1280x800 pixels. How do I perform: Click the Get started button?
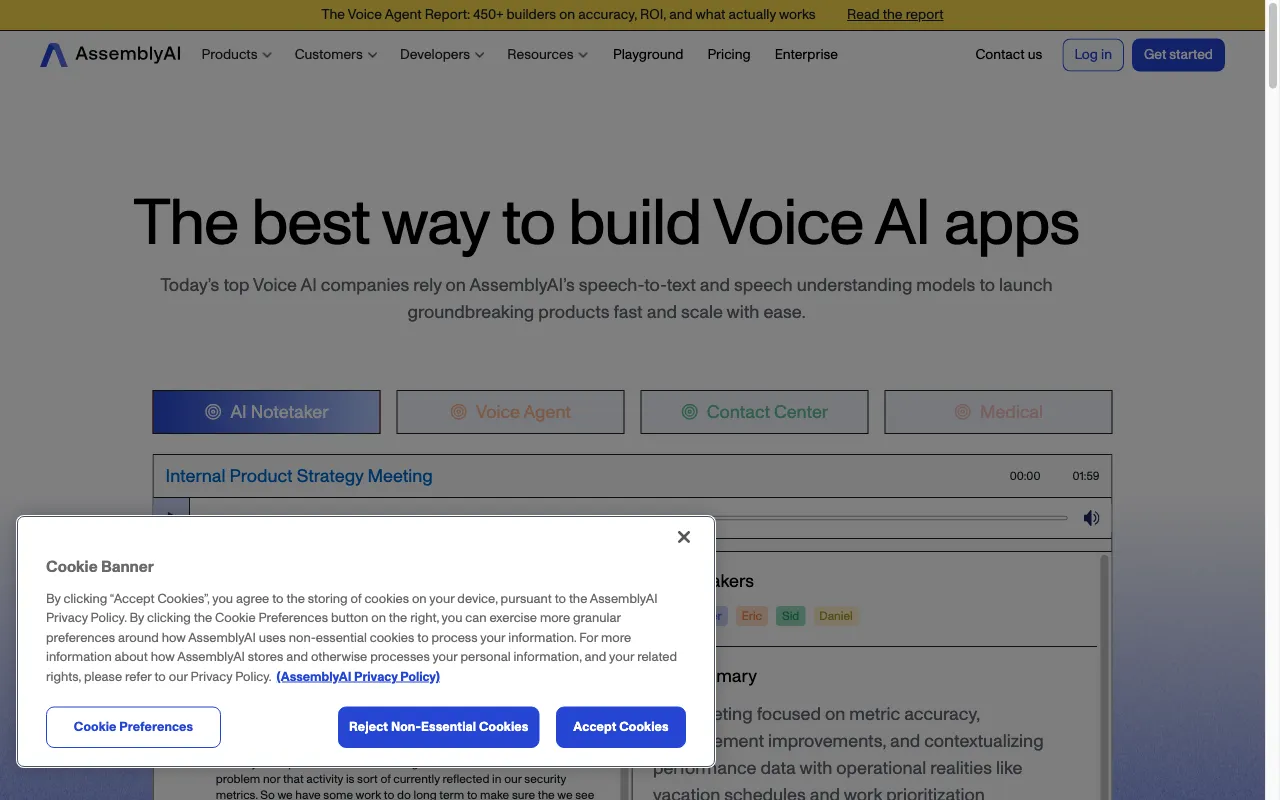(x=1178, y=55)
